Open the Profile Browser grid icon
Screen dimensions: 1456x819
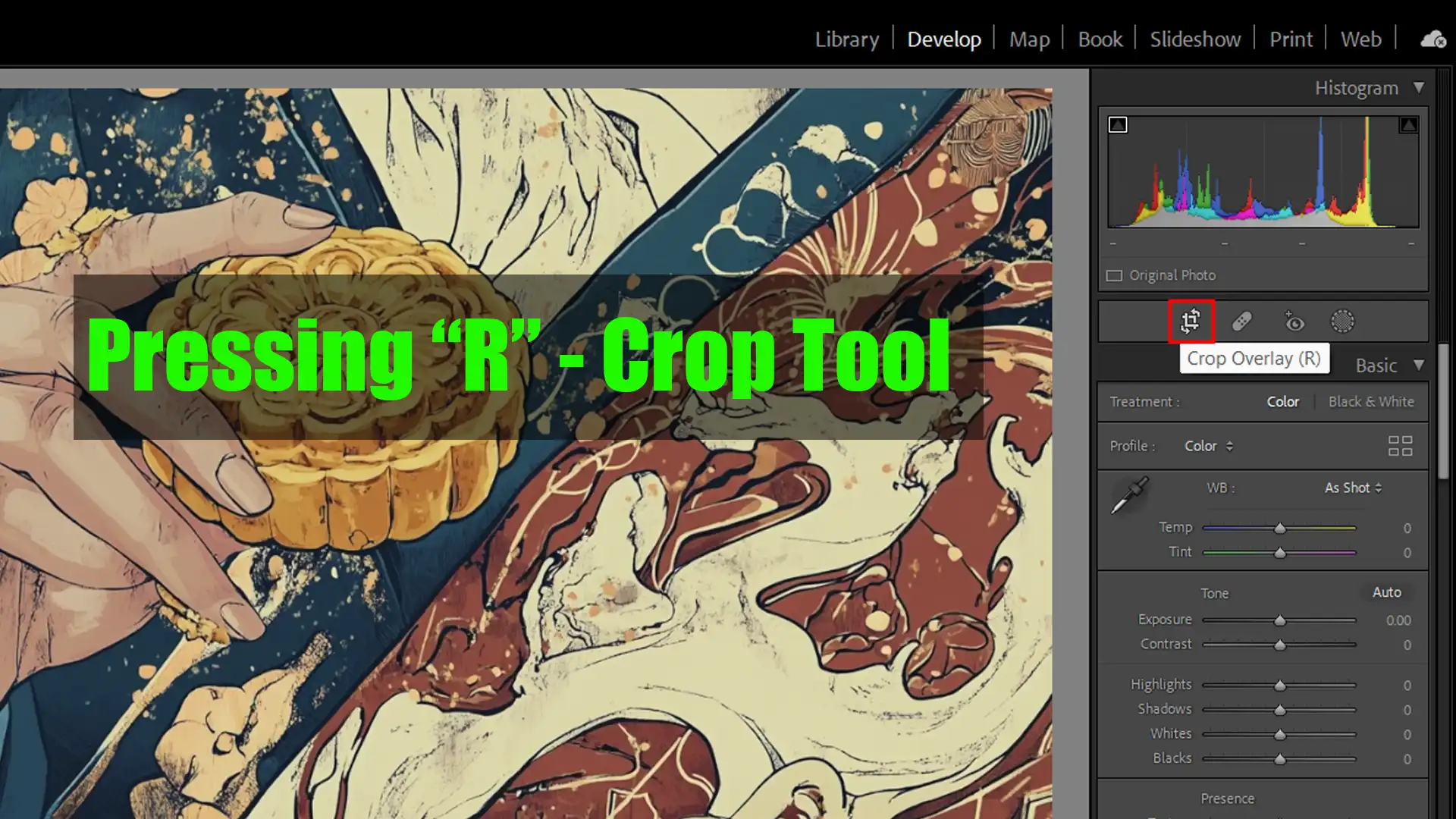pyautogui.click(x=1400, y=446)
